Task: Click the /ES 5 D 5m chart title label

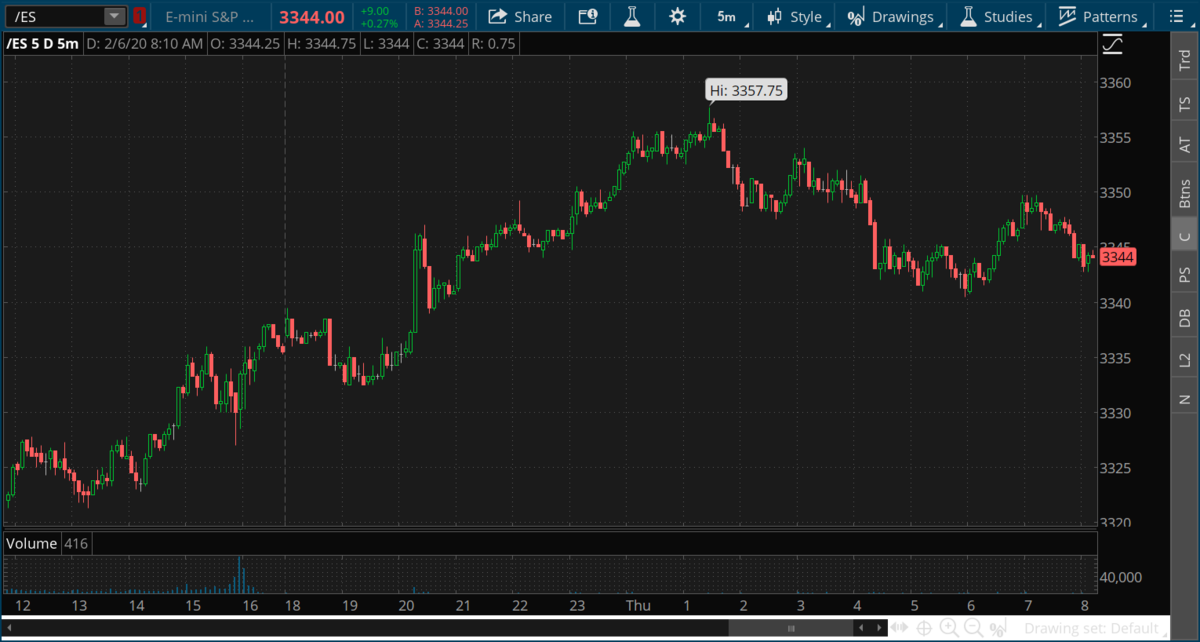Action: click(41, 44)
